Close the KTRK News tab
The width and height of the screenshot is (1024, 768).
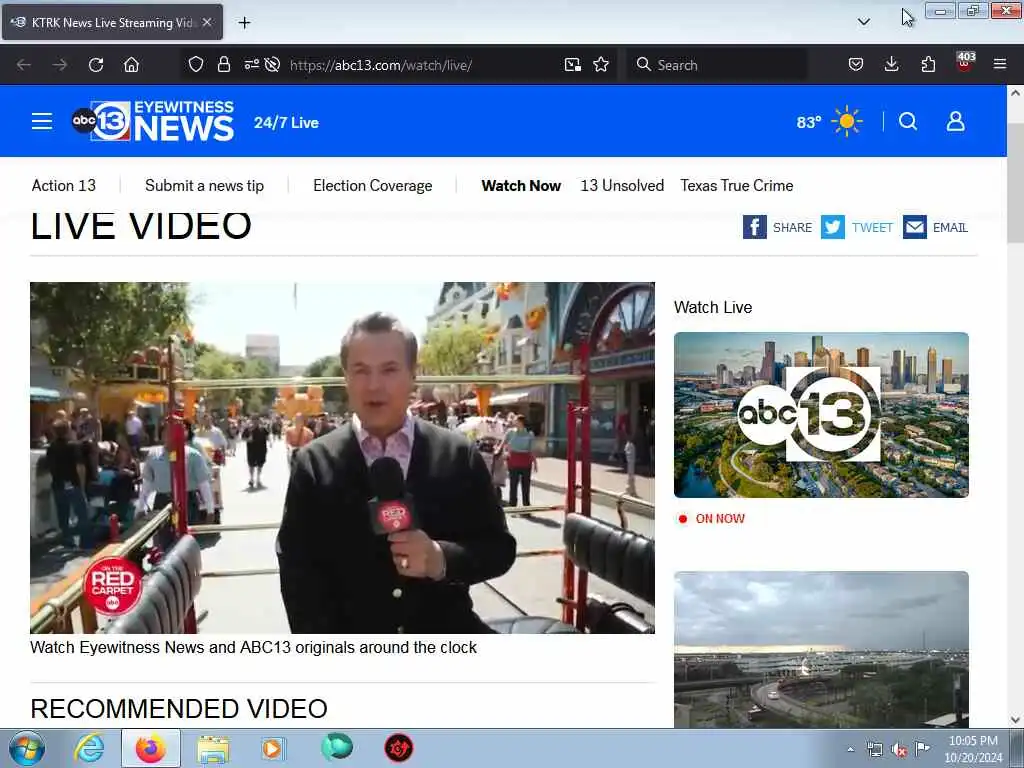pos(207,22)
